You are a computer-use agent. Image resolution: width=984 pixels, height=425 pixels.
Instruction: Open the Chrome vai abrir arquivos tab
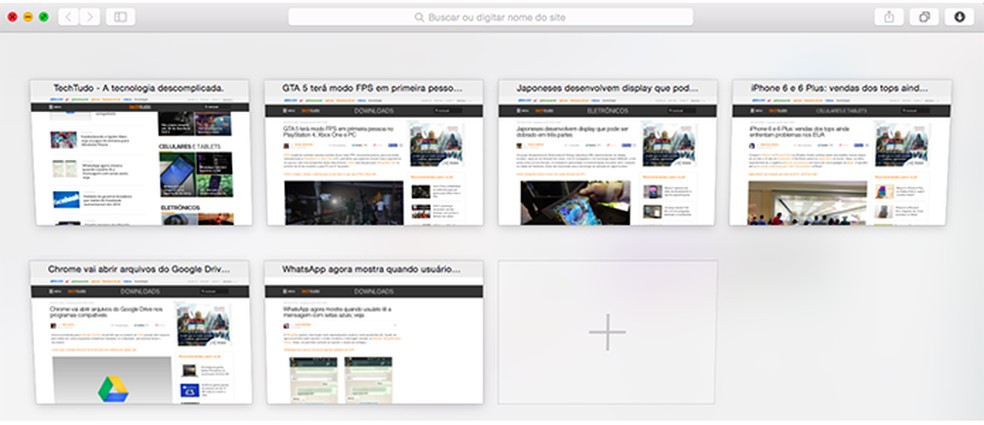pos(141,332)
